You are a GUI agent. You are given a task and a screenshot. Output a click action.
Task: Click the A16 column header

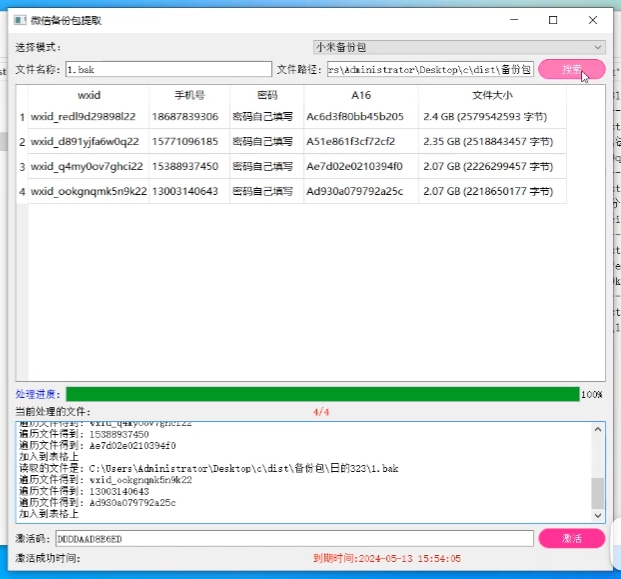pos(361,95)
